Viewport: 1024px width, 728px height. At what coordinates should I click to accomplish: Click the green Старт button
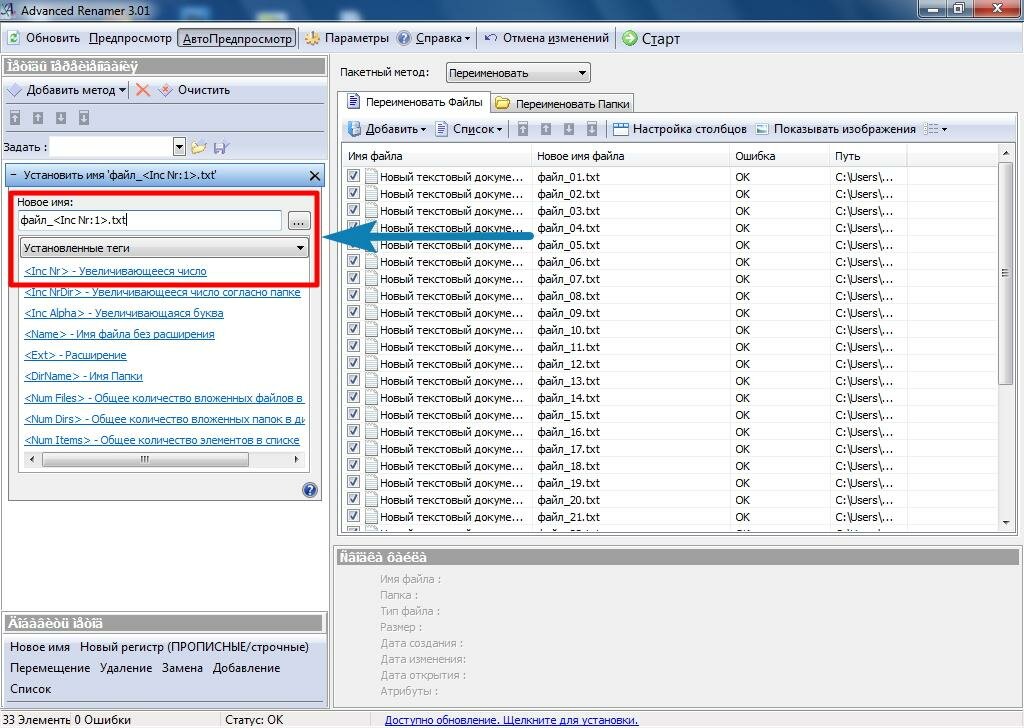point(651,39)
